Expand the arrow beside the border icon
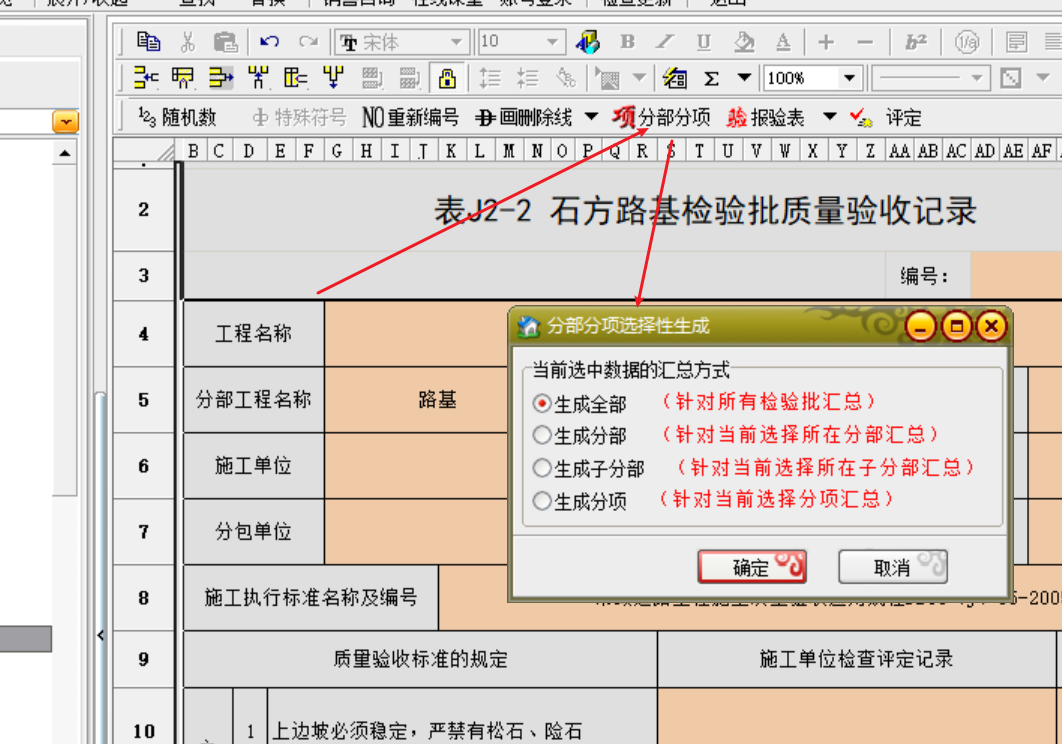 click(x=1043, y=77)
